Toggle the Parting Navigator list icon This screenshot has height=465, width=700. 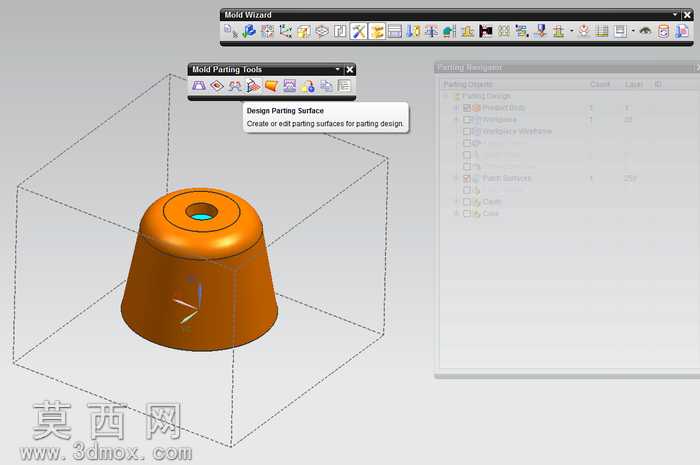tap(344, 86)
